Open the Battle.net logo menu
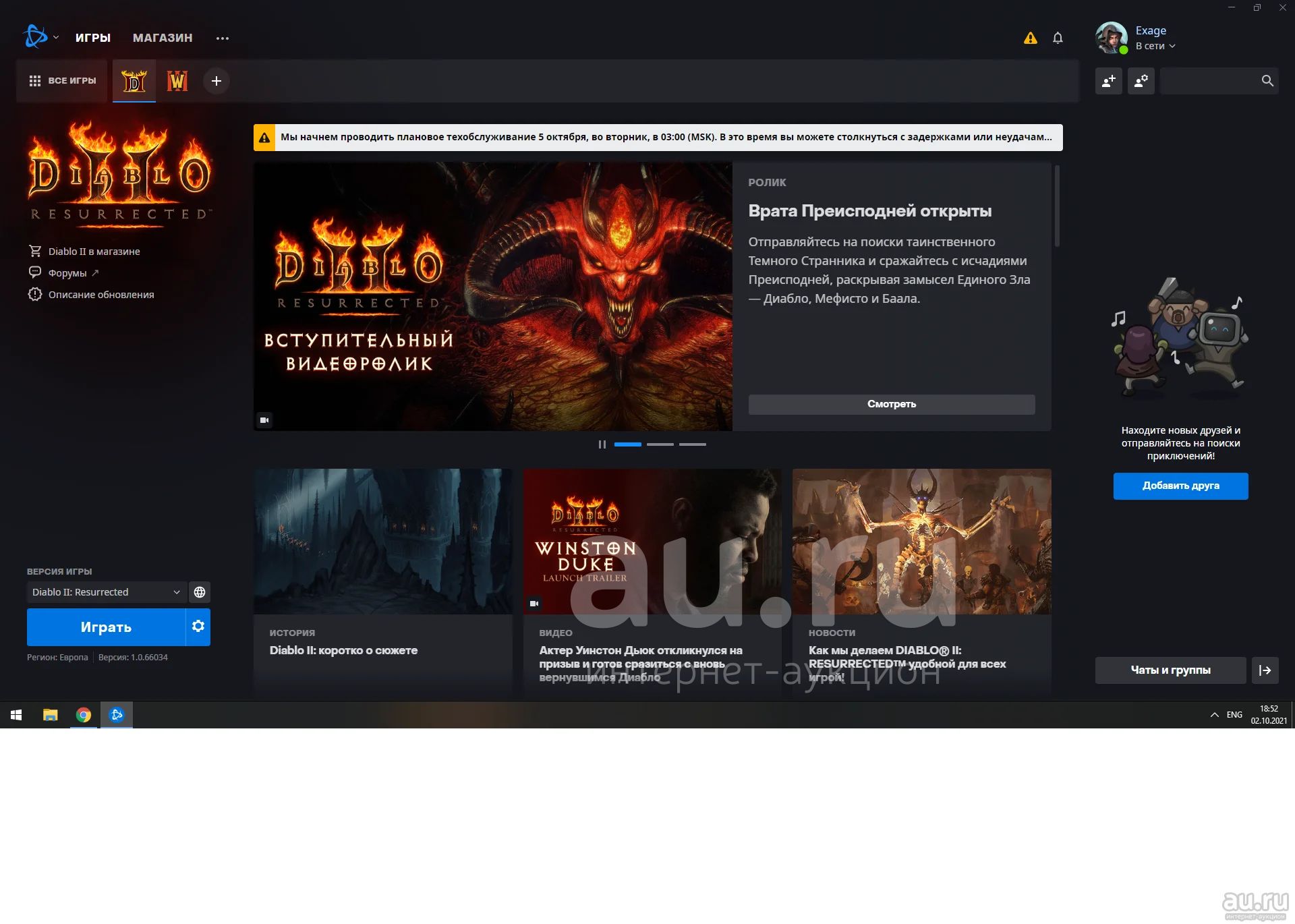The width and height of the screenshot is (1295, 924). 35,36
